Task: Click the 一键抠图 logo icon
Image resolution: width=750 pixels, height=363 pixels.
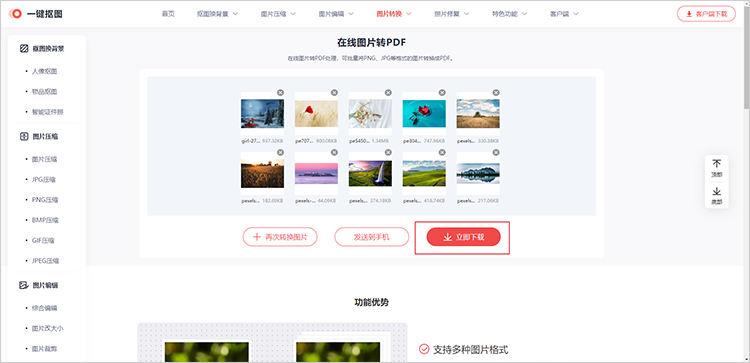Action: click(x=15, y=14)
